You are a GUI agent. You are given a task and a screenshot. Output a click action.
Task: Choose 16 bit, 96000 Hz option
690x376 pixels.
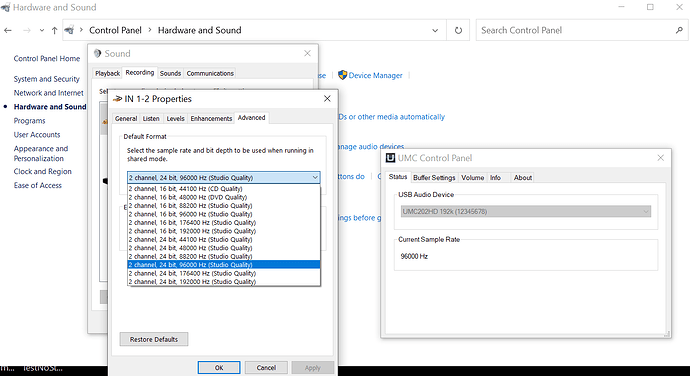[224, 214]
